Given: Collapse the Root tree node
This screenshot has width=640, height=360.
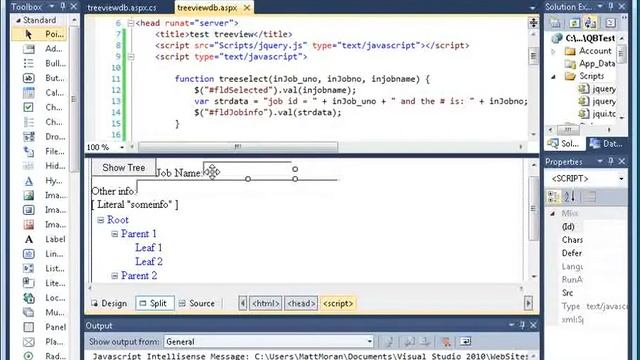Looking at the screenshot, I should (x=101, y=220).
